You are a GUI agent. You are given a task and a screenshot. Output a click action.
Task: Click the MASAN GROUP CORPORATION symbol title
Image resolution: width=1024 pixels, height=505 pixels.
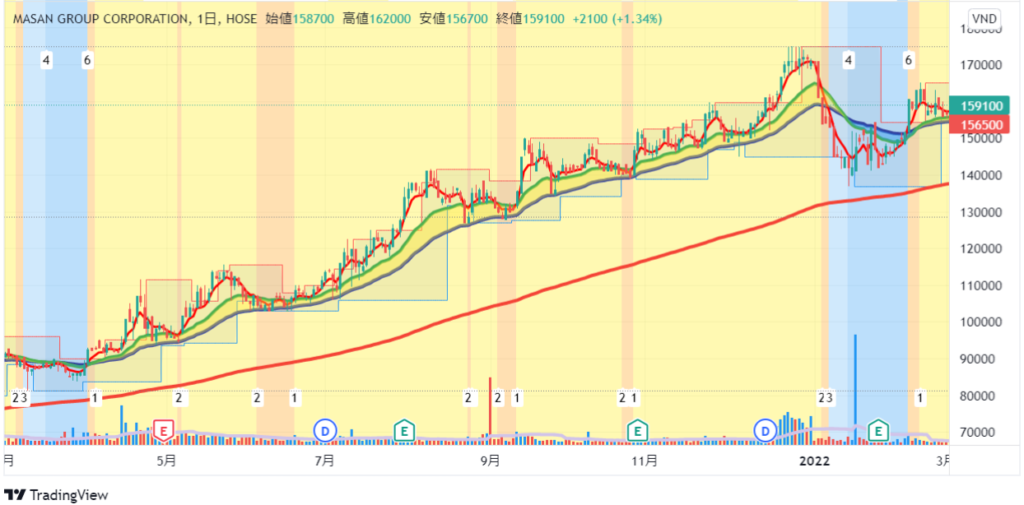point(99,19)
